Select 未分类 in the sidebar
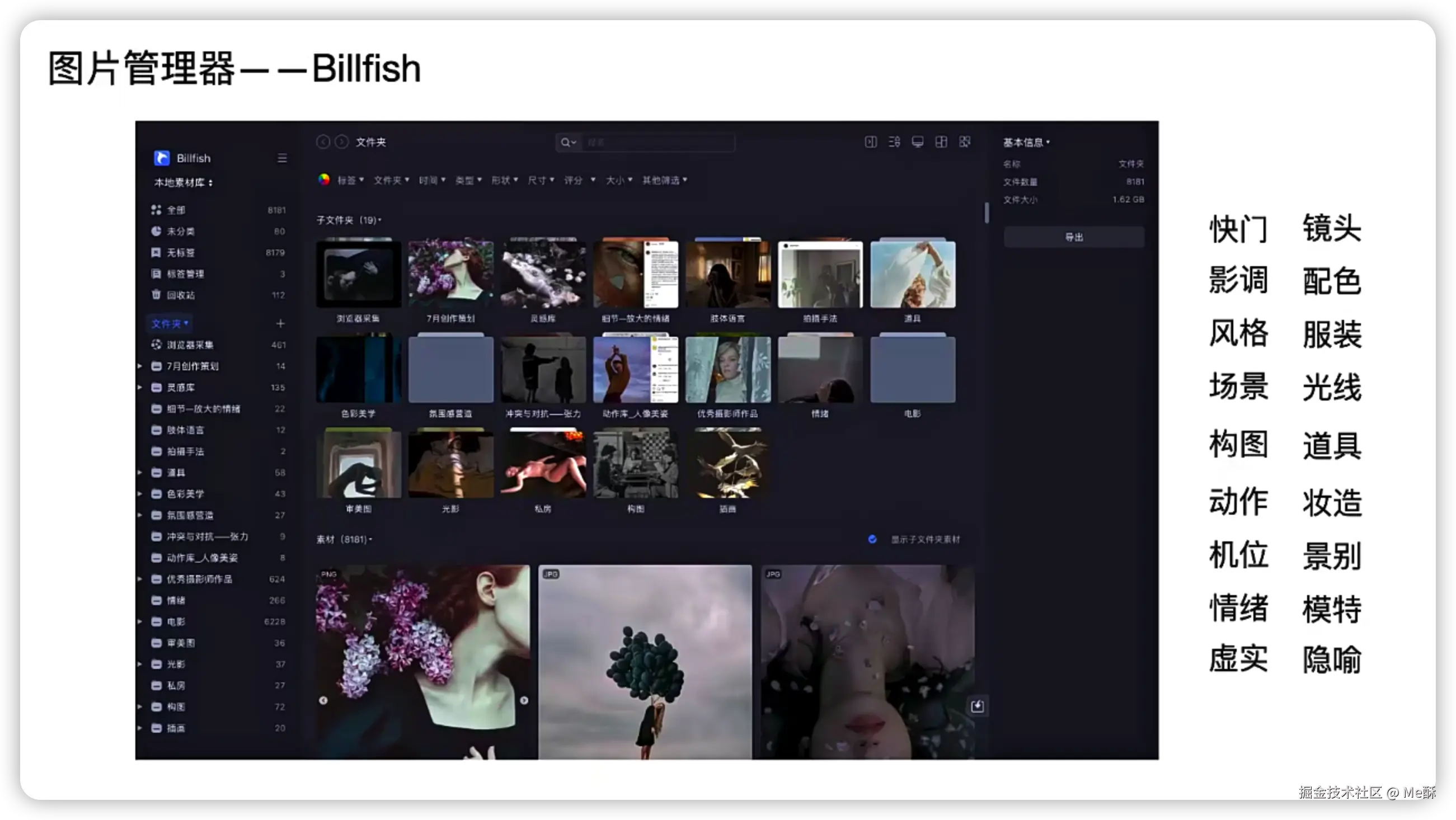This screenshot has width=1456, height=820. point(180,231)
